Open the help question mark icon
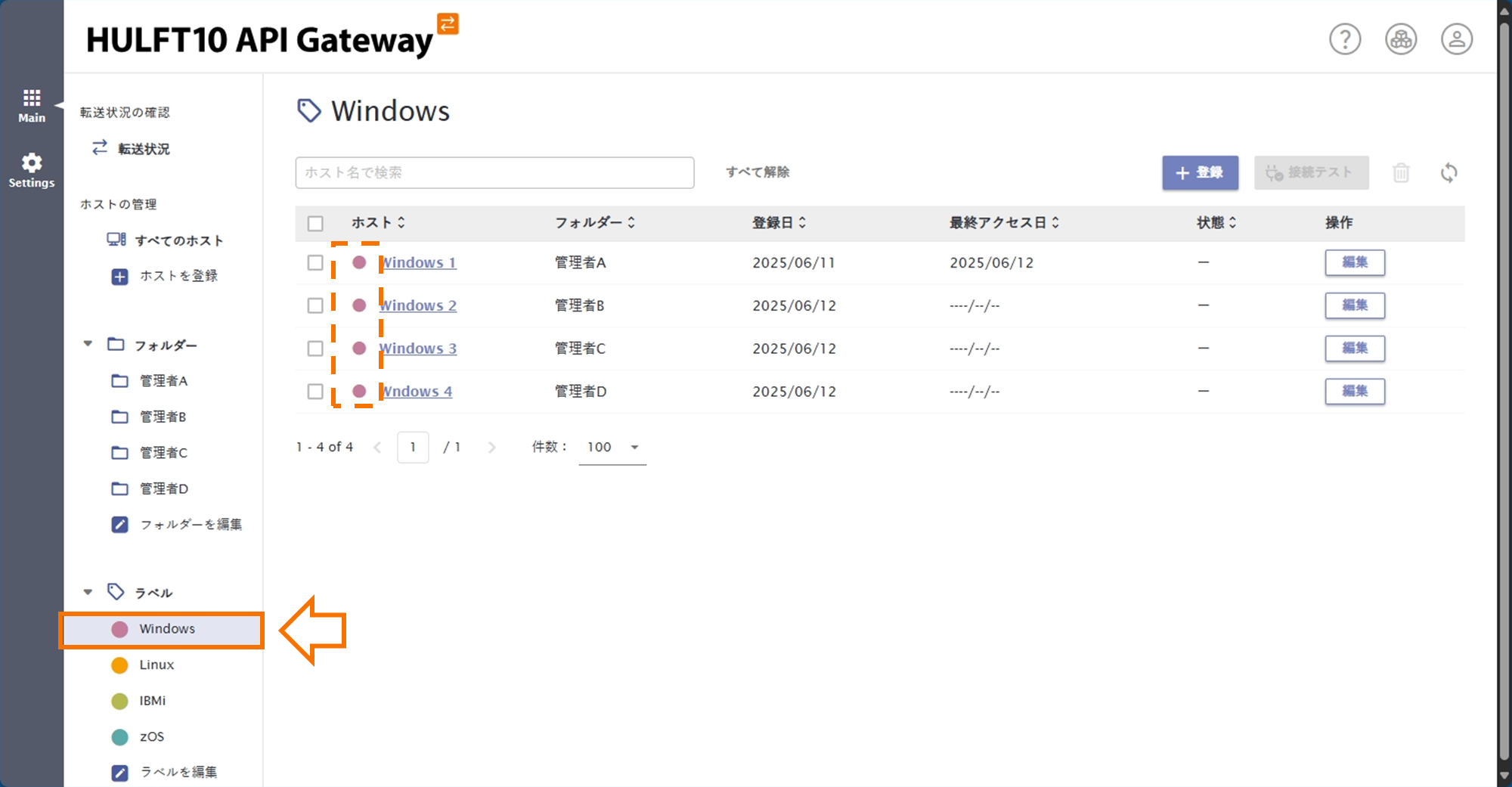 point(1345,39)
